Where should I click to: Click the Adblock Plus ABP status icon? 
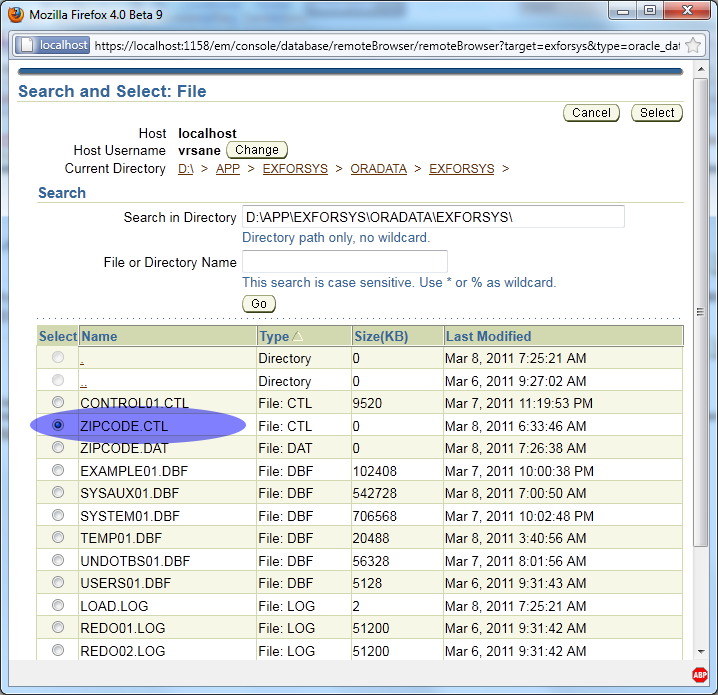pos(699,675)
